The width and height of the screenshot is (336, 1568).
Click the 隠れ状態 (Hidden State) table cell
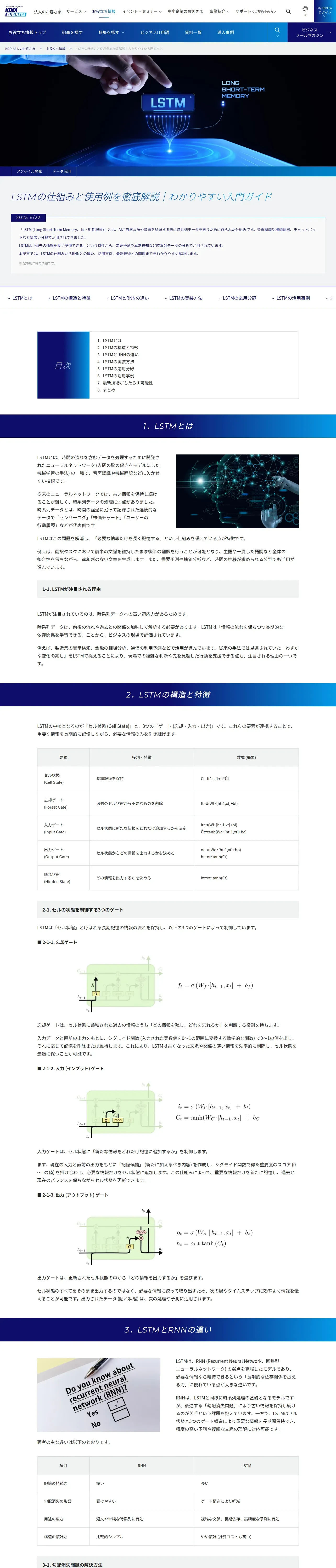[63, 878]
